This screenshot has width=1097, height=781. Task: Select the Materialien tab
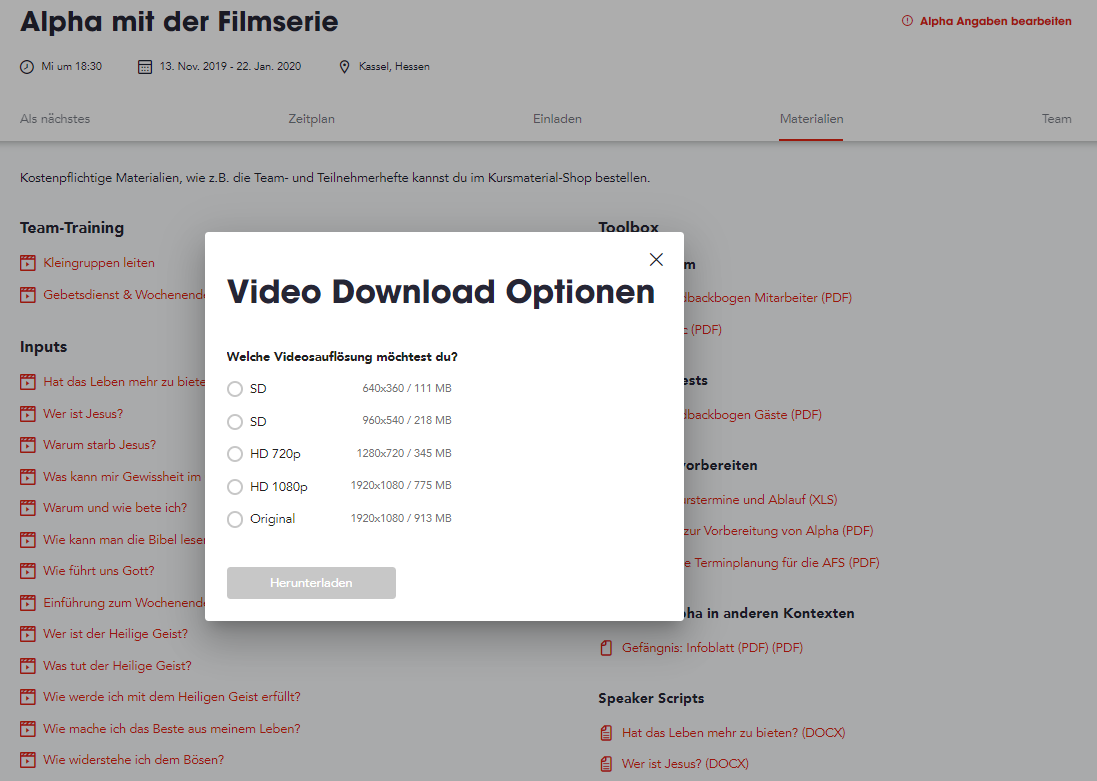coord(811,119)
